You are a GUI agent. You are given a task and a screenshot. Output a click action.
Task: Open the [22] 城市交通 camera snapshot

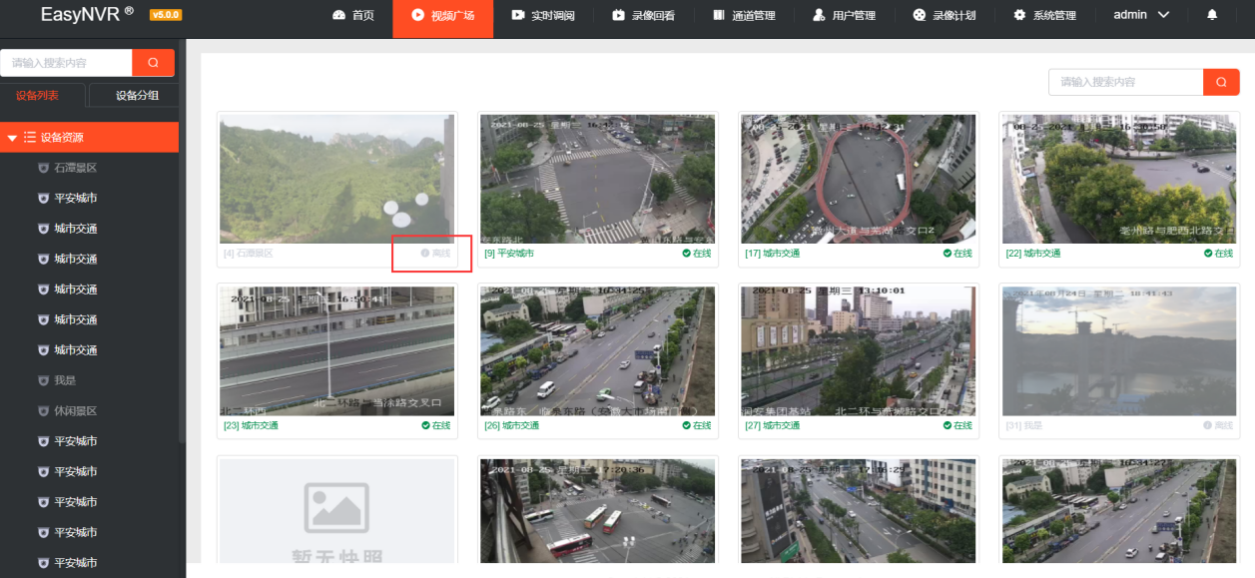1119,179
